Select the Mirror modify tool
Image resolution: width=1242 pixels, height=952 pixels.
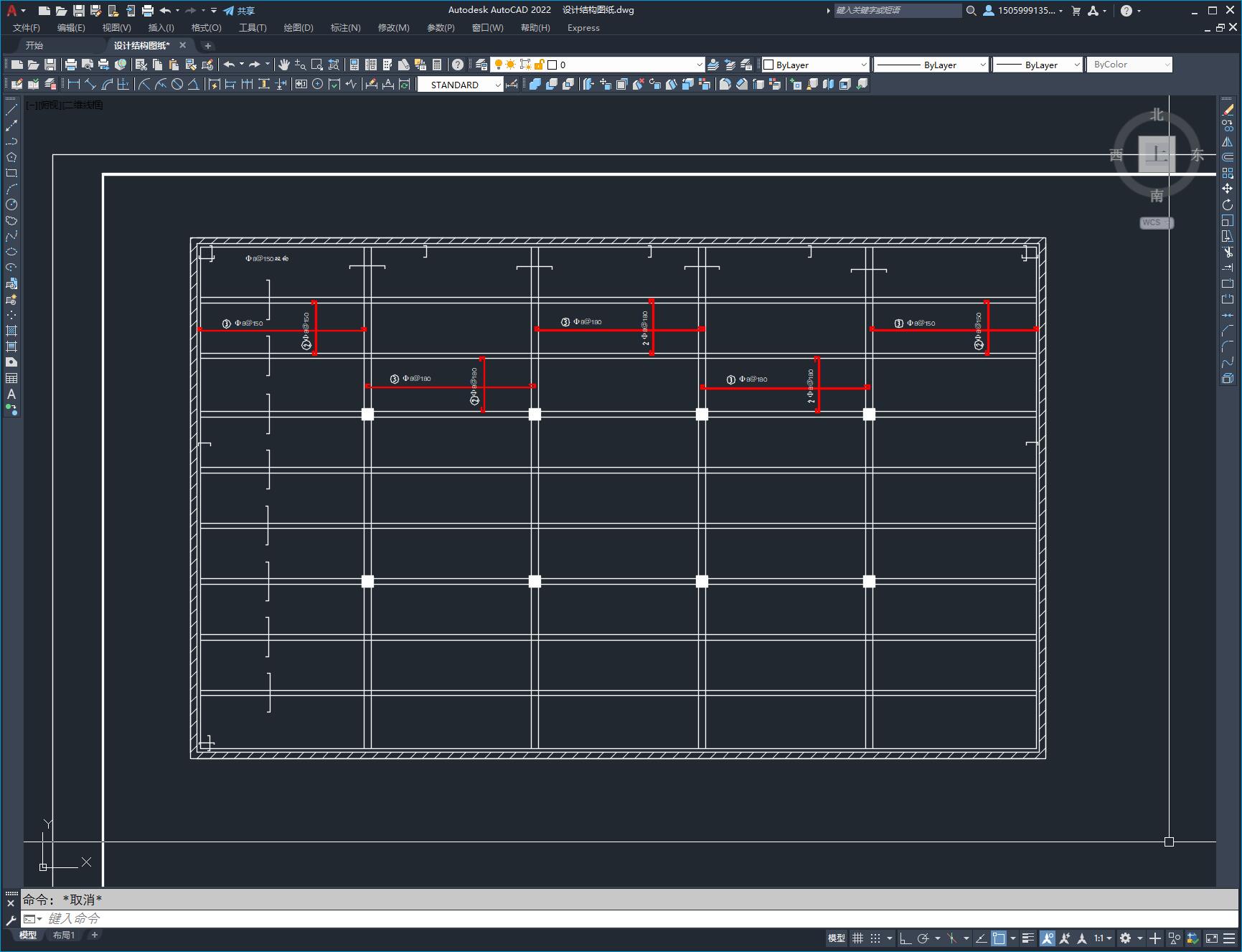pyautogui.click(x=1228, y=141)
